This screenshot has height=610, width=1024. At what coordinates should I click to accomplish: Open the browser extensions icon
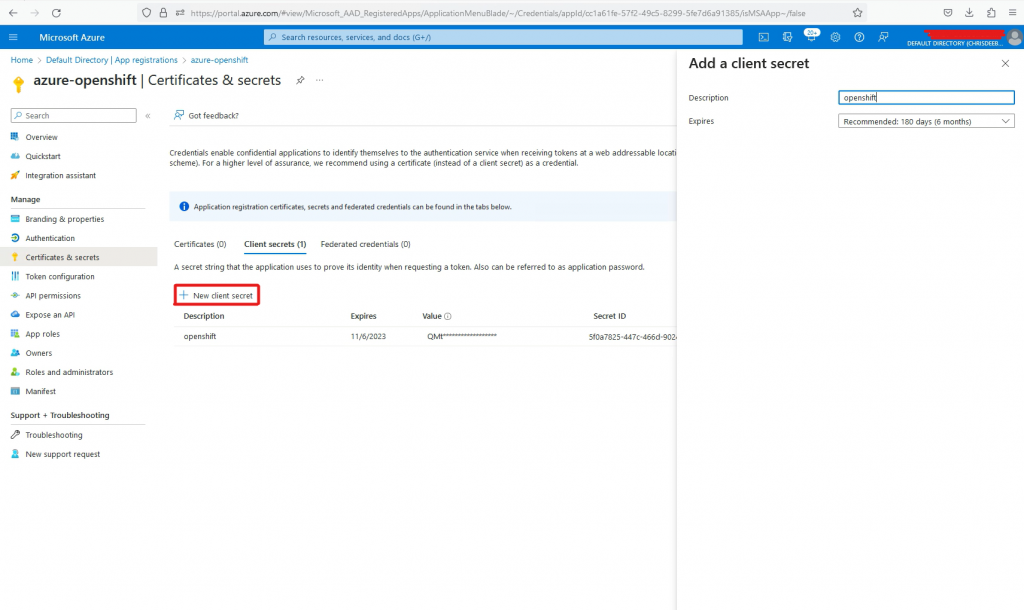(991, 13)
